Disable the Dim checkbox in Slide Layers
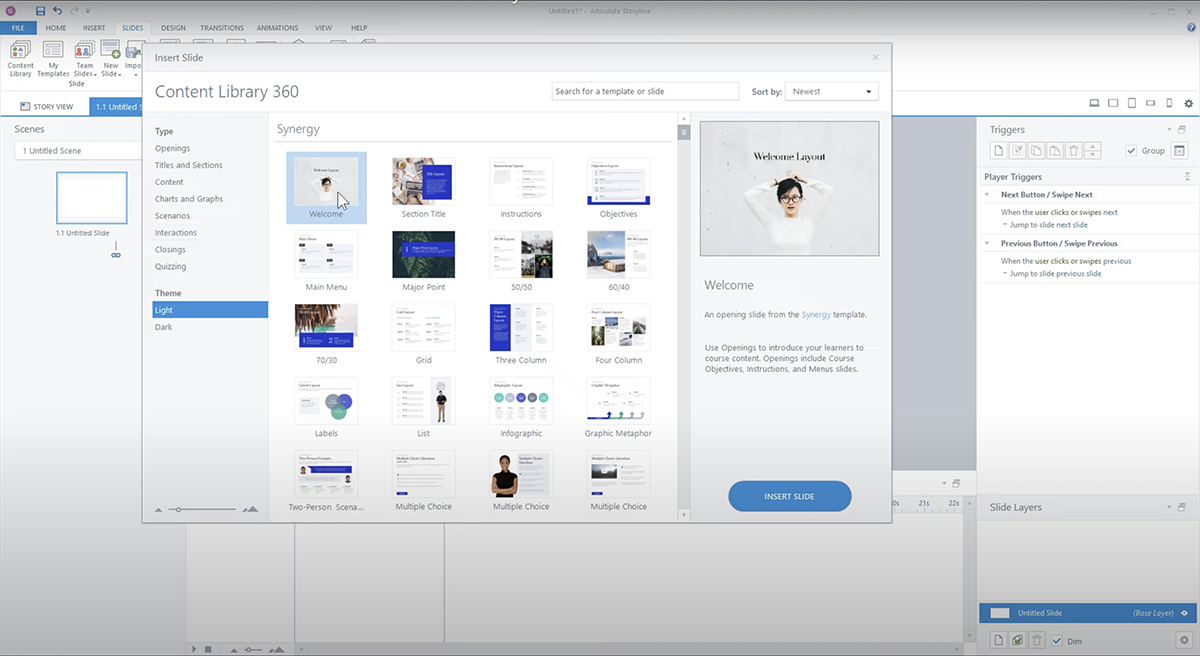The width and height of the screenshot is (1200, 656). tap(1057, 640)
